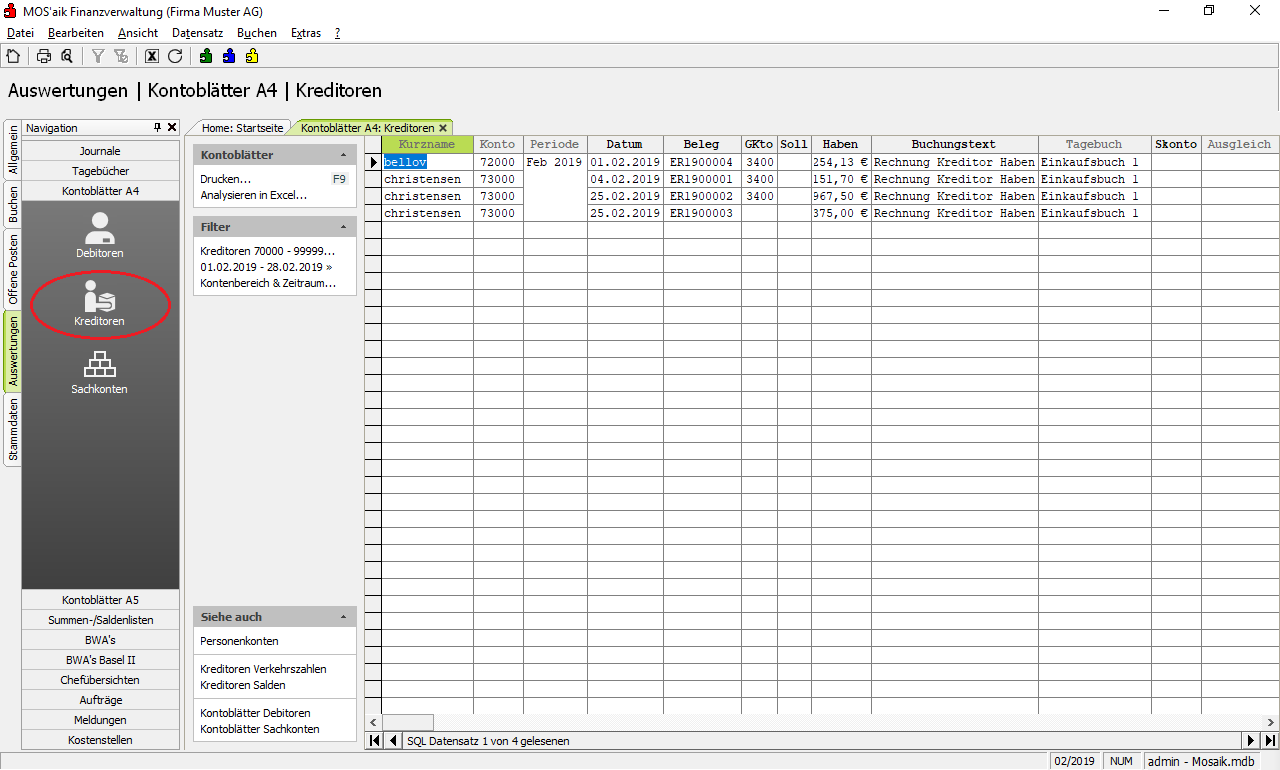Viewport: 1280px width, 770px height.
Task: Jump to last record navigation button
Action: tap(1270, 741)
